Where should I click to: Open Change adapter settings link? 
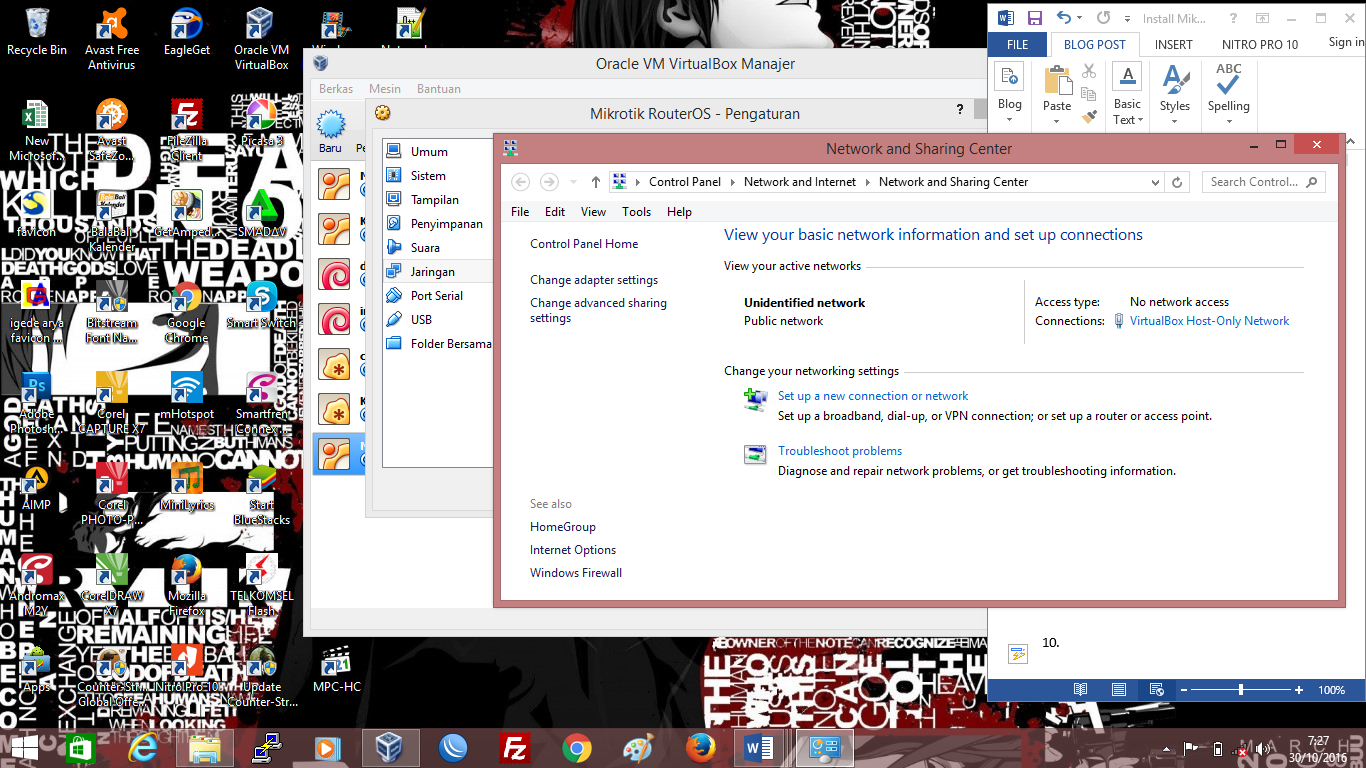coord(594,280)
